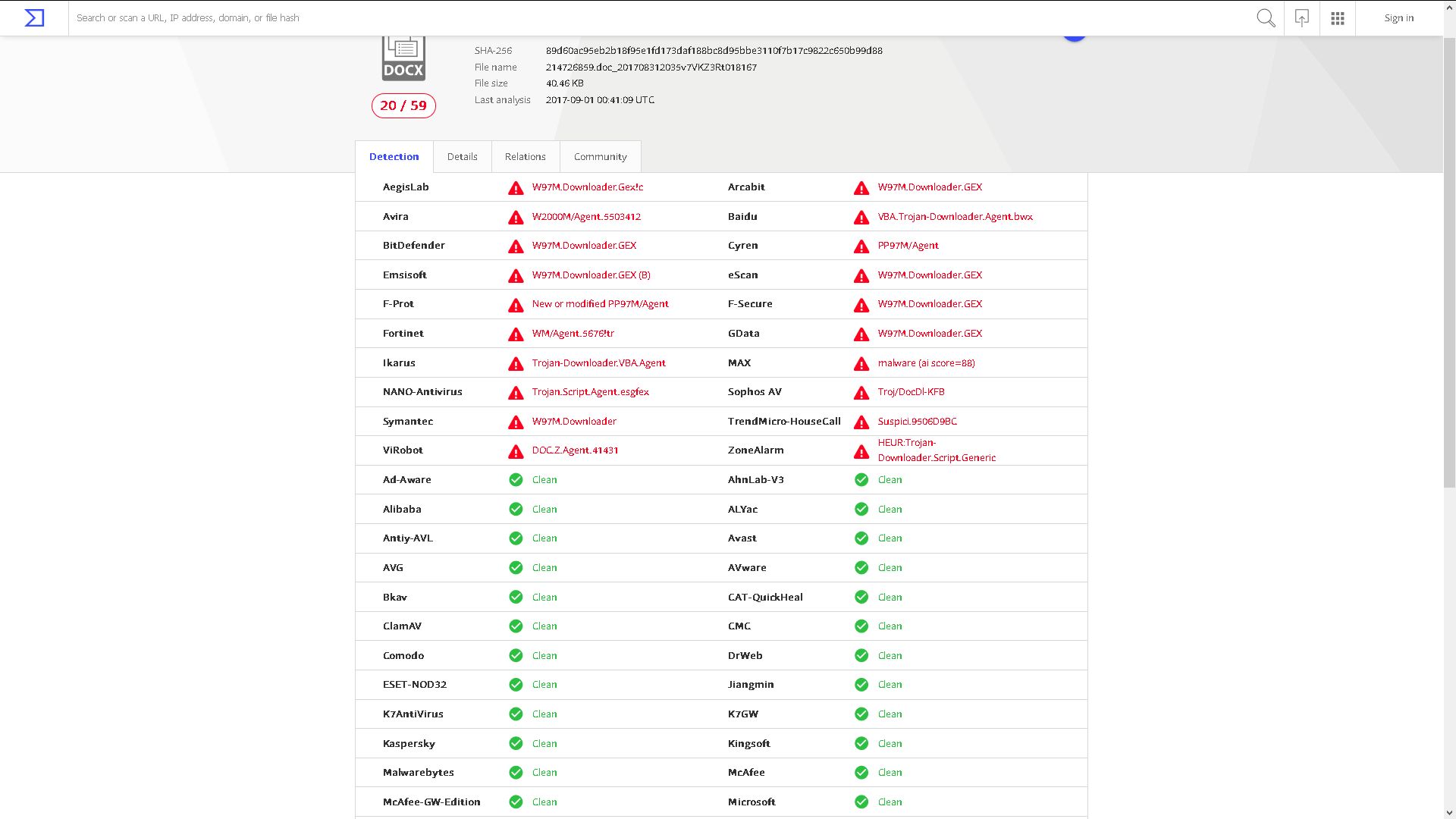Image resolution: width=1456 pixels, height=819 pixels.
Task: Select the PP97M/Agent result for Cyren
Action: [x=908, y=246]
